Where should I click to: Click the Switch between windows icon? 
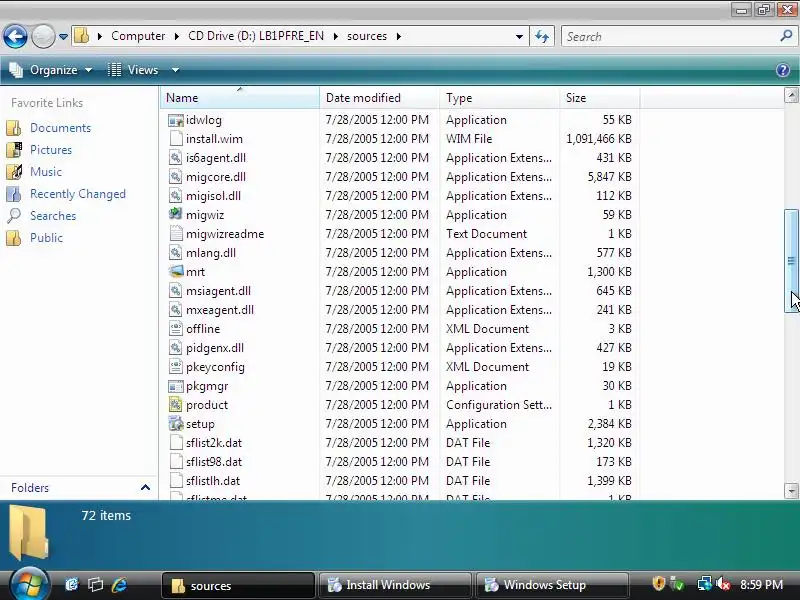tap(95, 585)
